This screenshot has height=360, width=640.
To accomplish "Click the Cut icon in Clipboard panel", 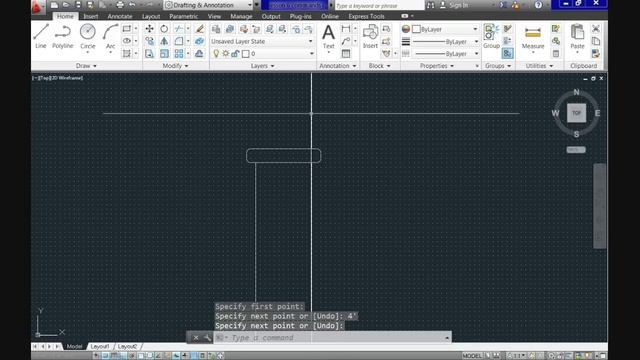I will (x=596, y=29).
